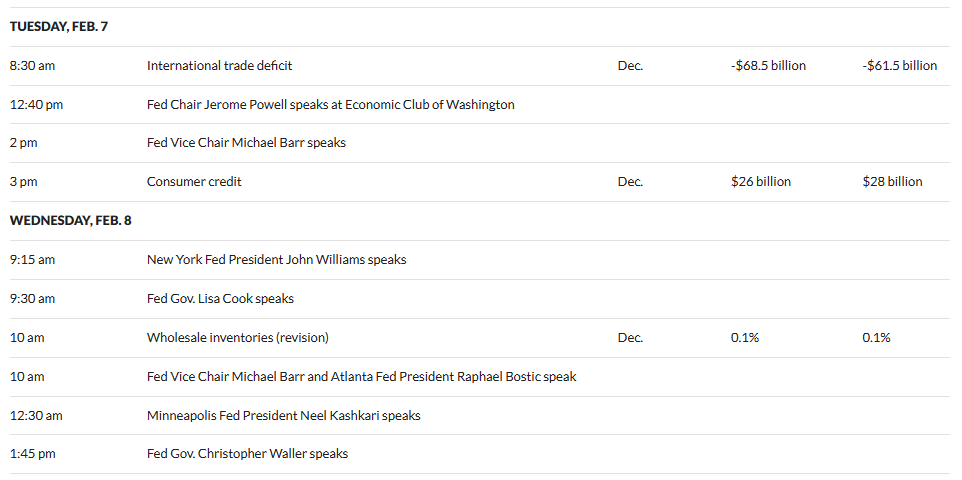
Task: Select the Tuesday 2 pm Michael Barr speech
Action: point(246,143)
